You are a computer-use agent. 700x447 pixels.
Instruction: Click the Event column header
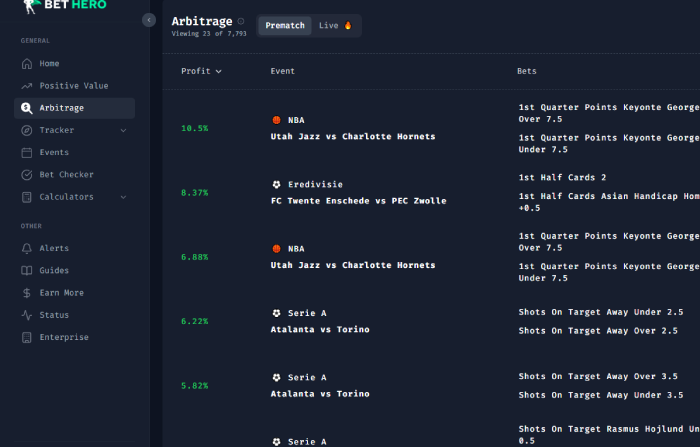[x=282, y=71]
